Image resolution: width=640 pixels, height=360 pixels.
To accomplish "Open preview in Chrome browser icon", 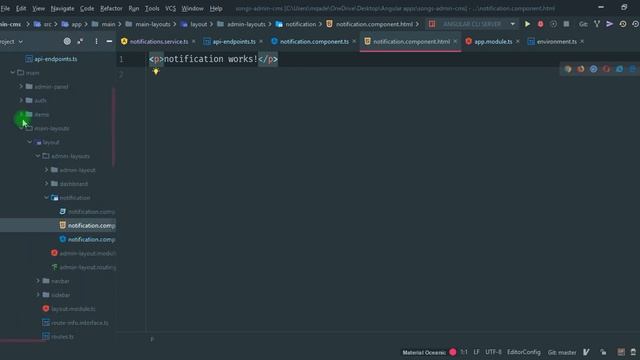I will pyautogui.click(x=568, y=69).
